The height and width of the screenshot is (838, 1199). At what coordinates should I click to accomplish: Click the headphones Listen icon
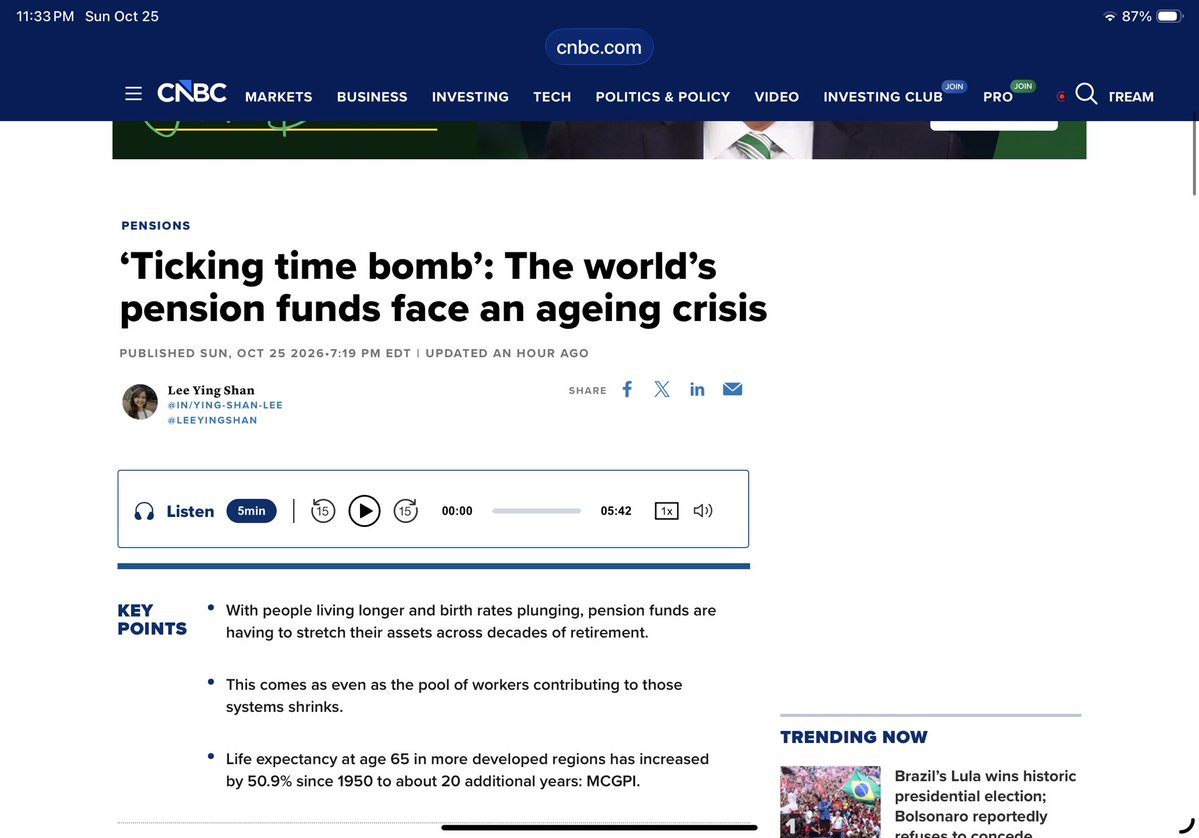[x=145, y=512]
